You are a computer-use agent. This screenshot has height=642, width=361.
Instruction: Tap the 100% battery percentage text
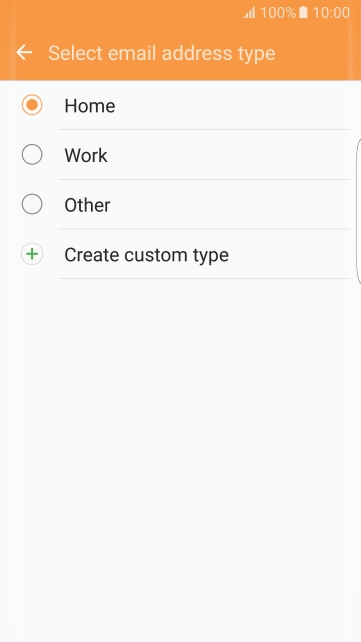pos(278,13)
